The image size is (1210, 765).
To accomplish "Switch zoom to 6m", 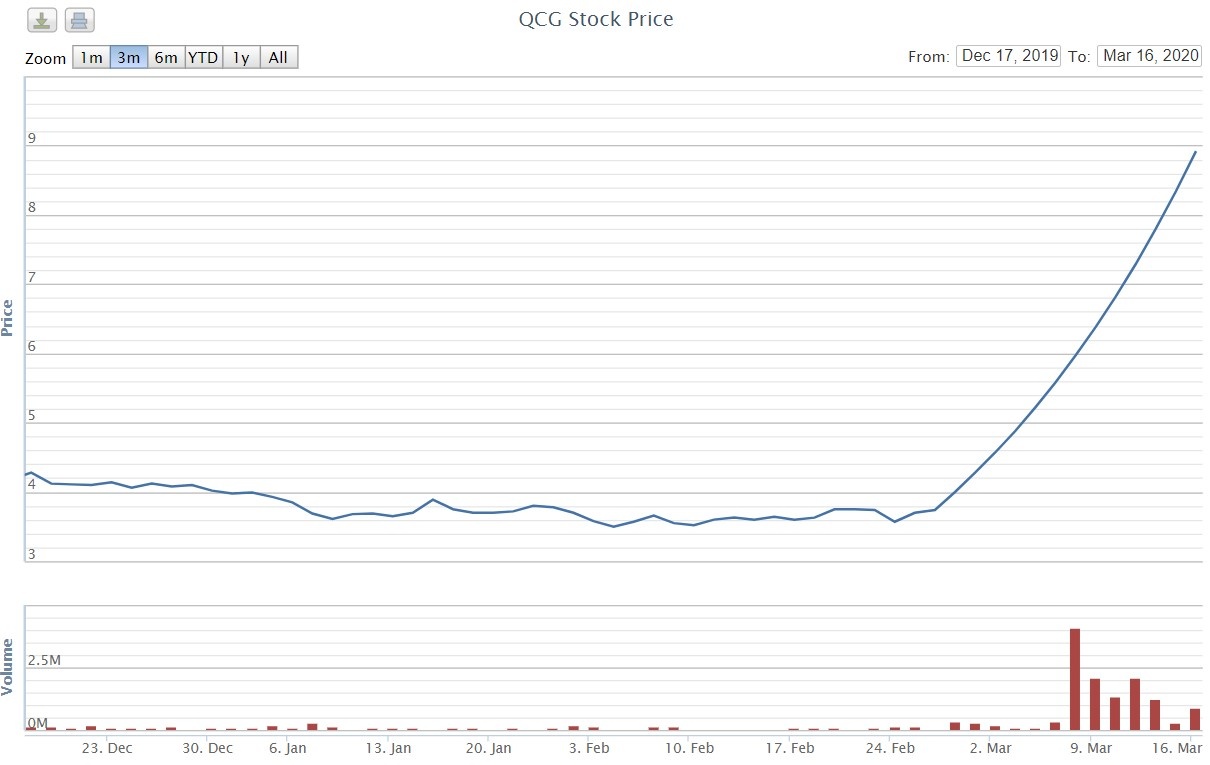I will pos(166,57).
